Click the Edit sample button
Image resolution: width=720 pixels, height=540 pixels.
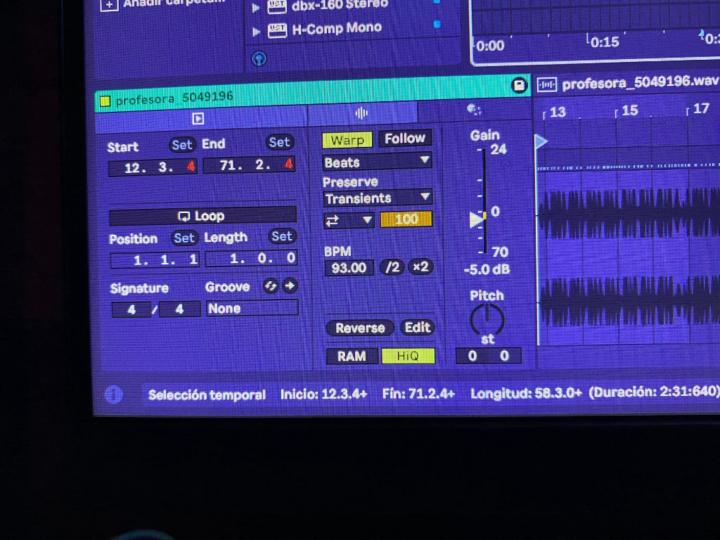point(417,327)
